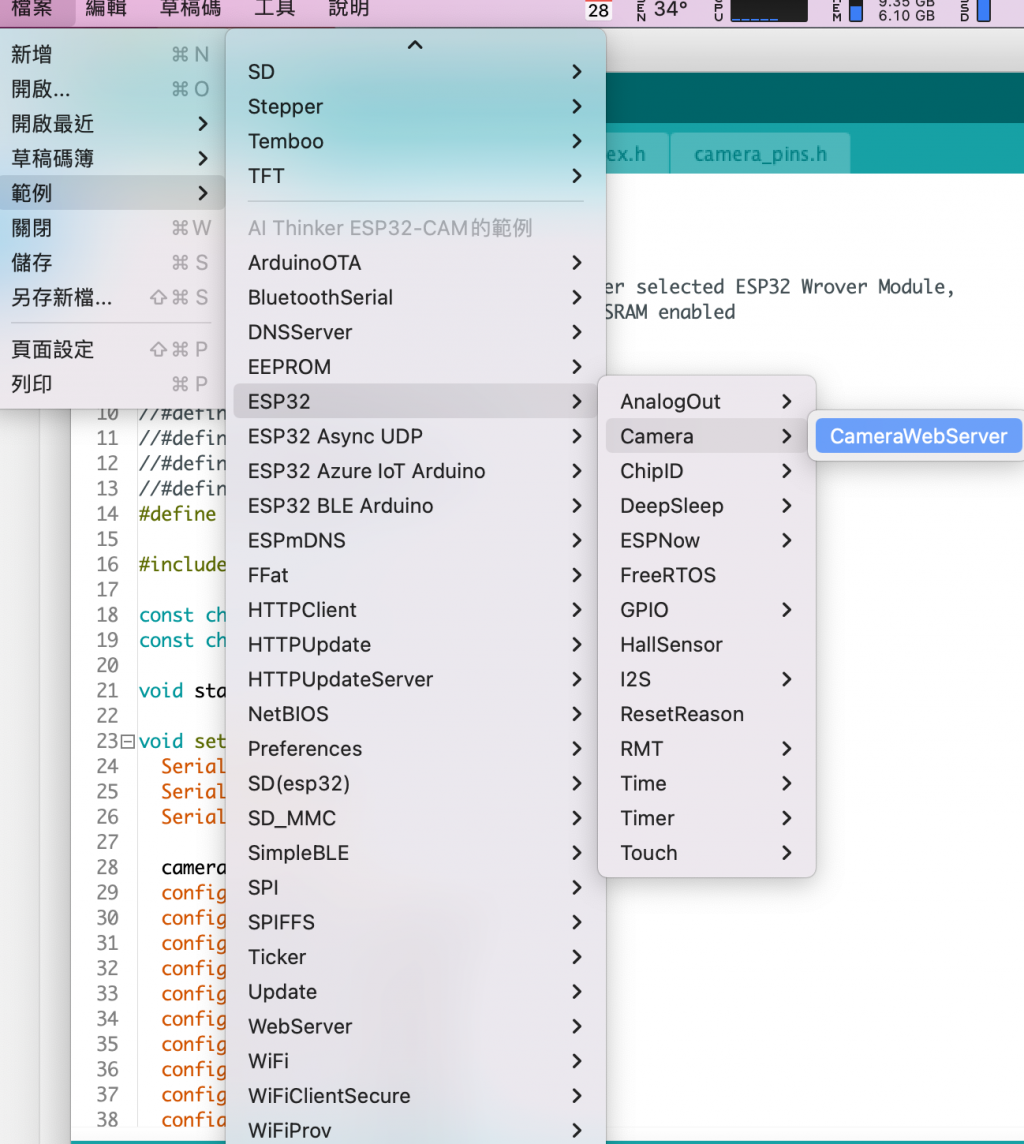The height and width of the screenshot is (1144, 1024).
Task: Open the 編輯 menu in menu bar
Action: point(106,9)
